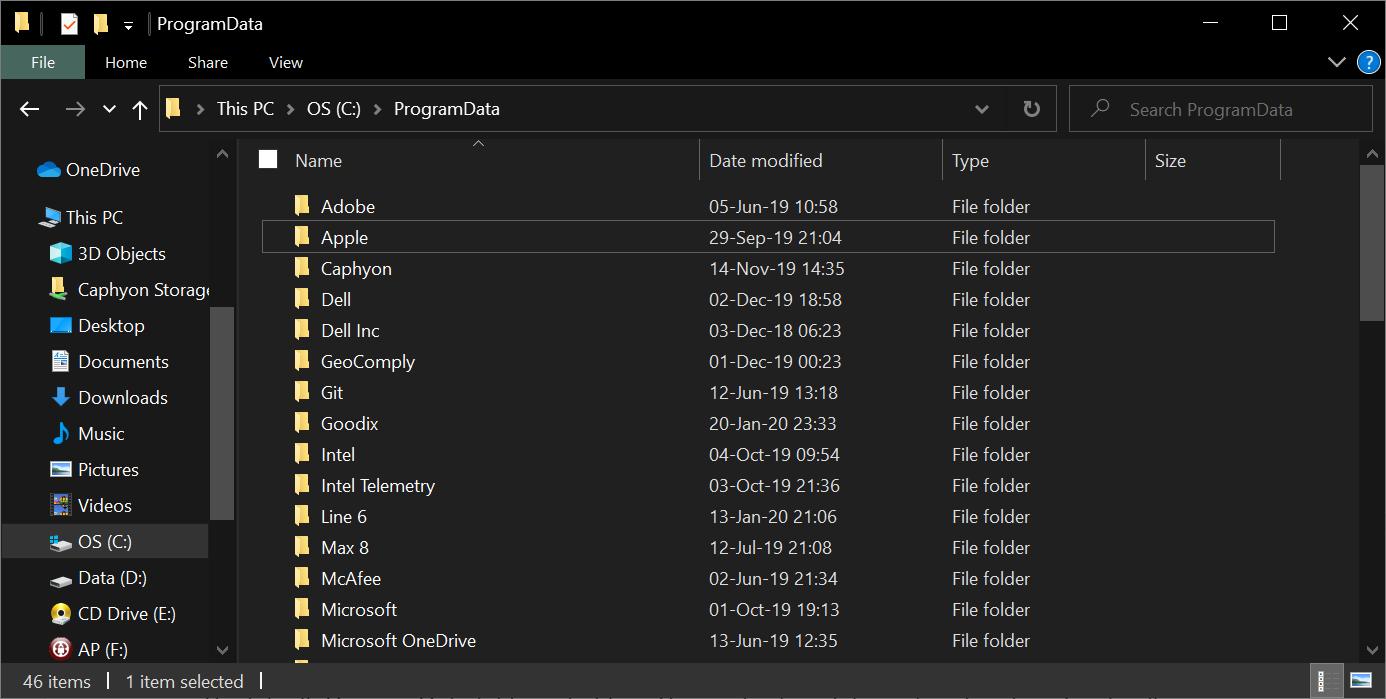Select the Git folder icon

tap(302, 392)
